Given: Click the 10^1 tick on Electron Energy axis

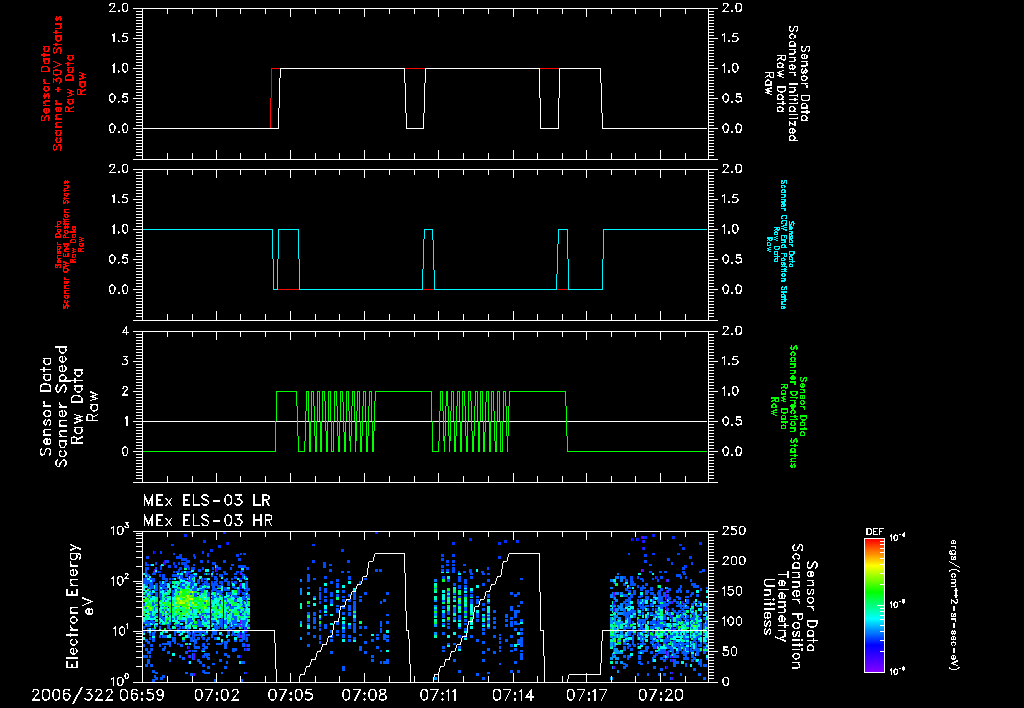Looking at the screenshot, I should (x=120, y=630).
